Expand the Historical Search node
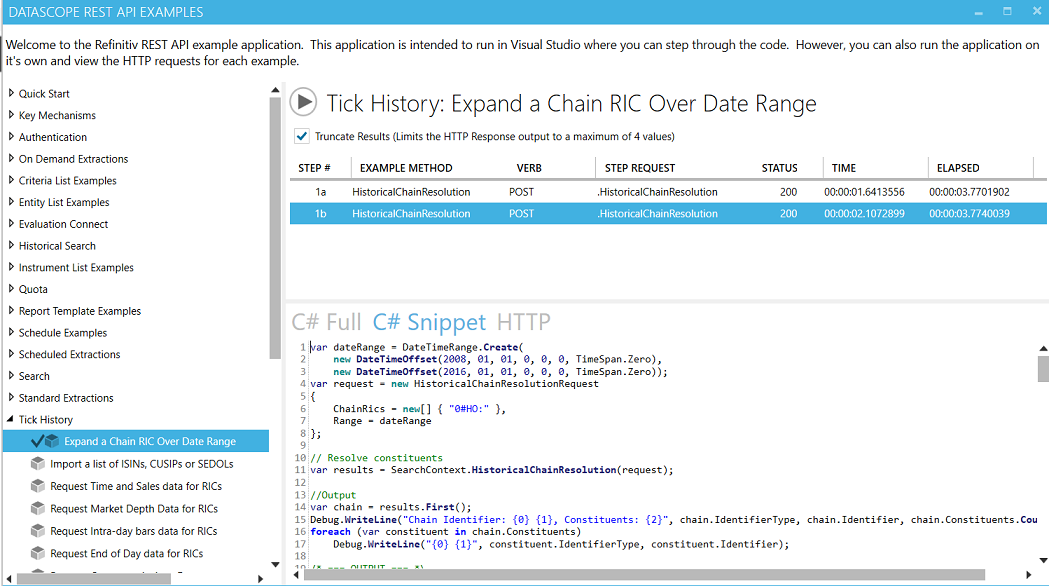 (11, 246)
